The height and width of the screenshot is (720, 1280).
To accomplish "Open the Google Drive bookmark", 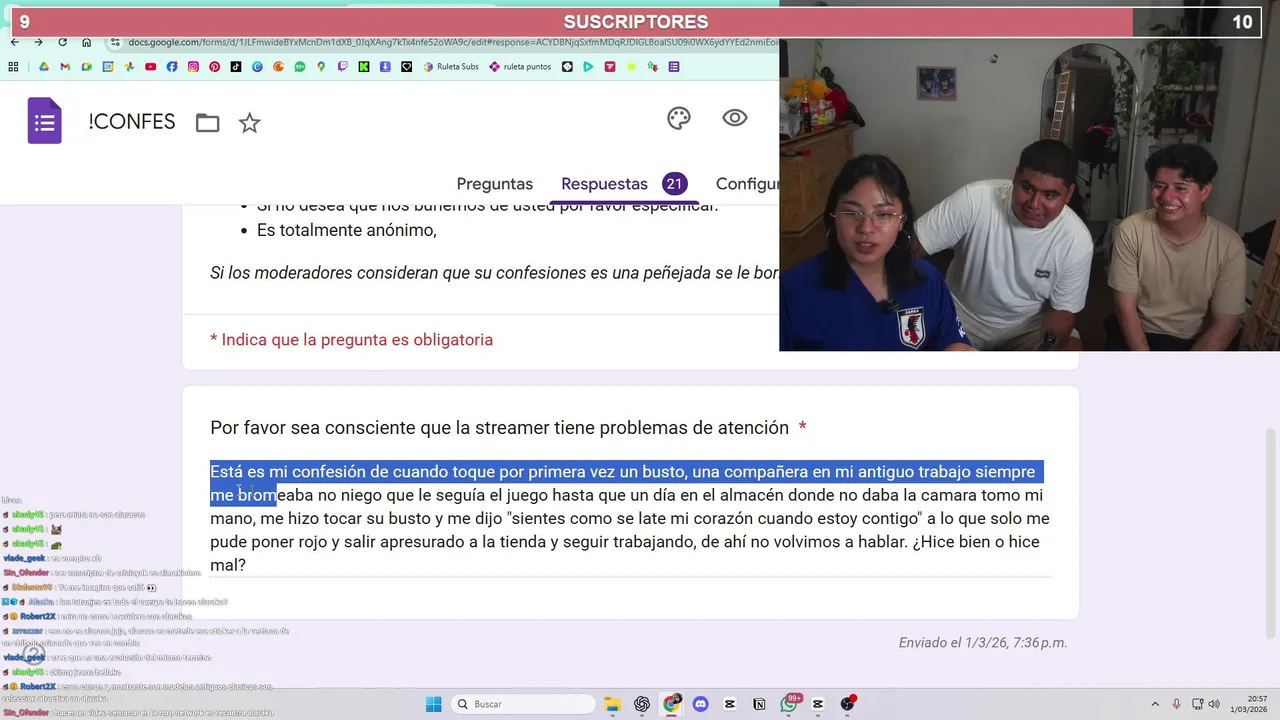I will click(x=44, y=67).
